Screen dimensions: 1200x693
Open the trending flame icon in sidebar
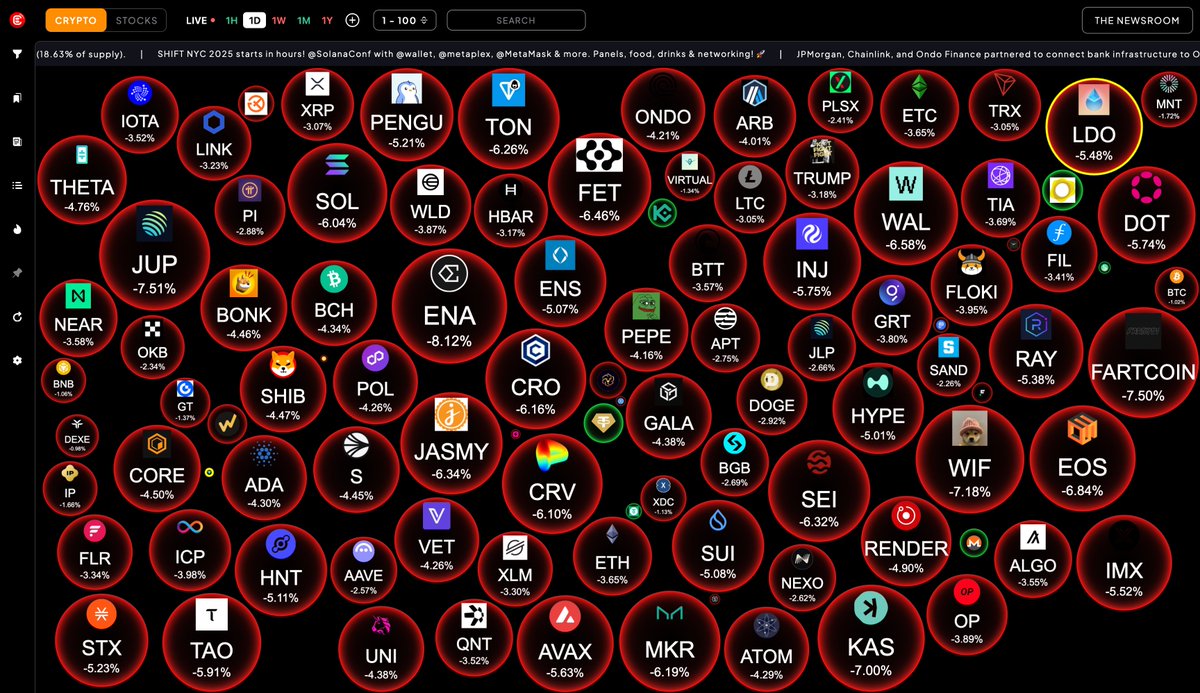[17, 229]
